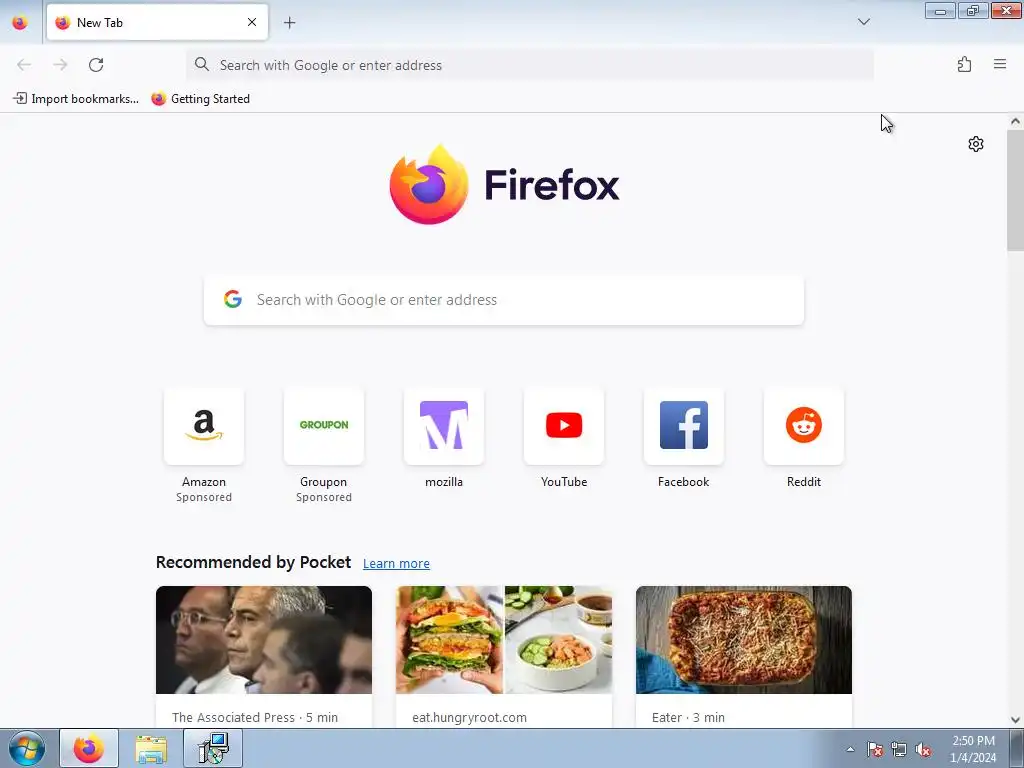Focus the center Google search box

pos(504,300)
